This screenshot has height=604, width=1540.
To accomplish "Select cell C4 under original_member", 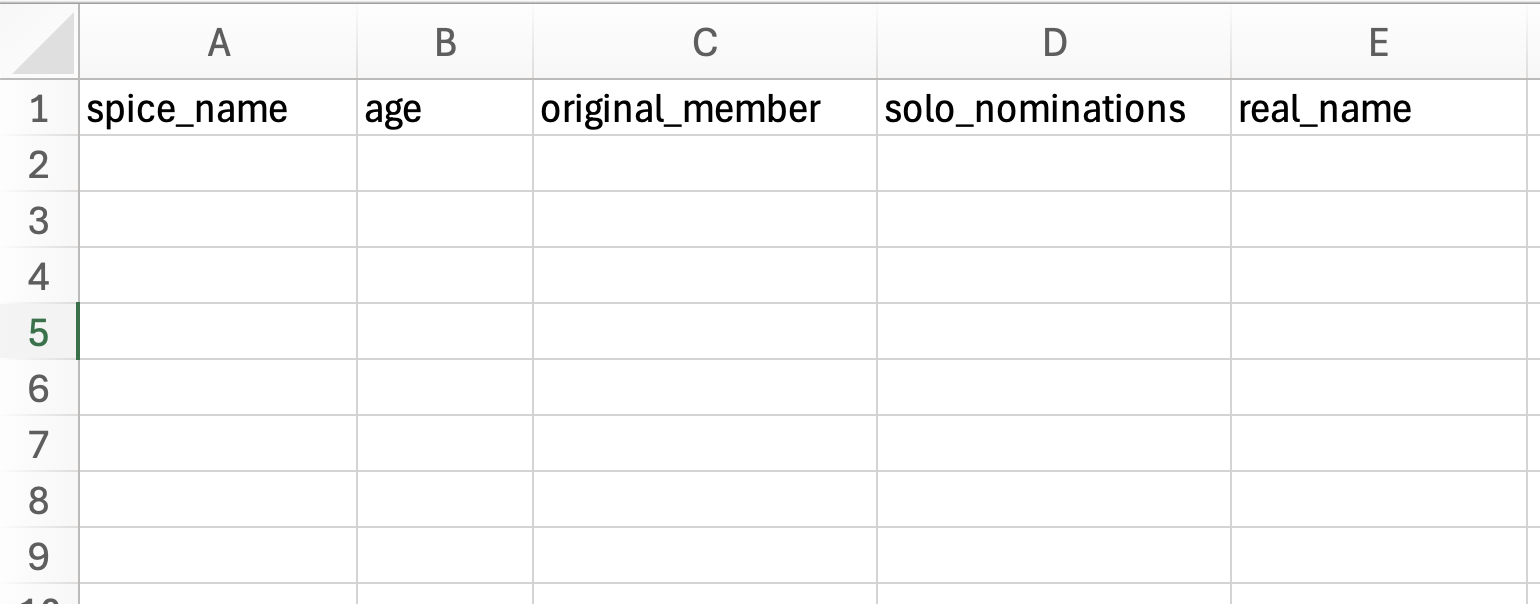I will 705,276.
